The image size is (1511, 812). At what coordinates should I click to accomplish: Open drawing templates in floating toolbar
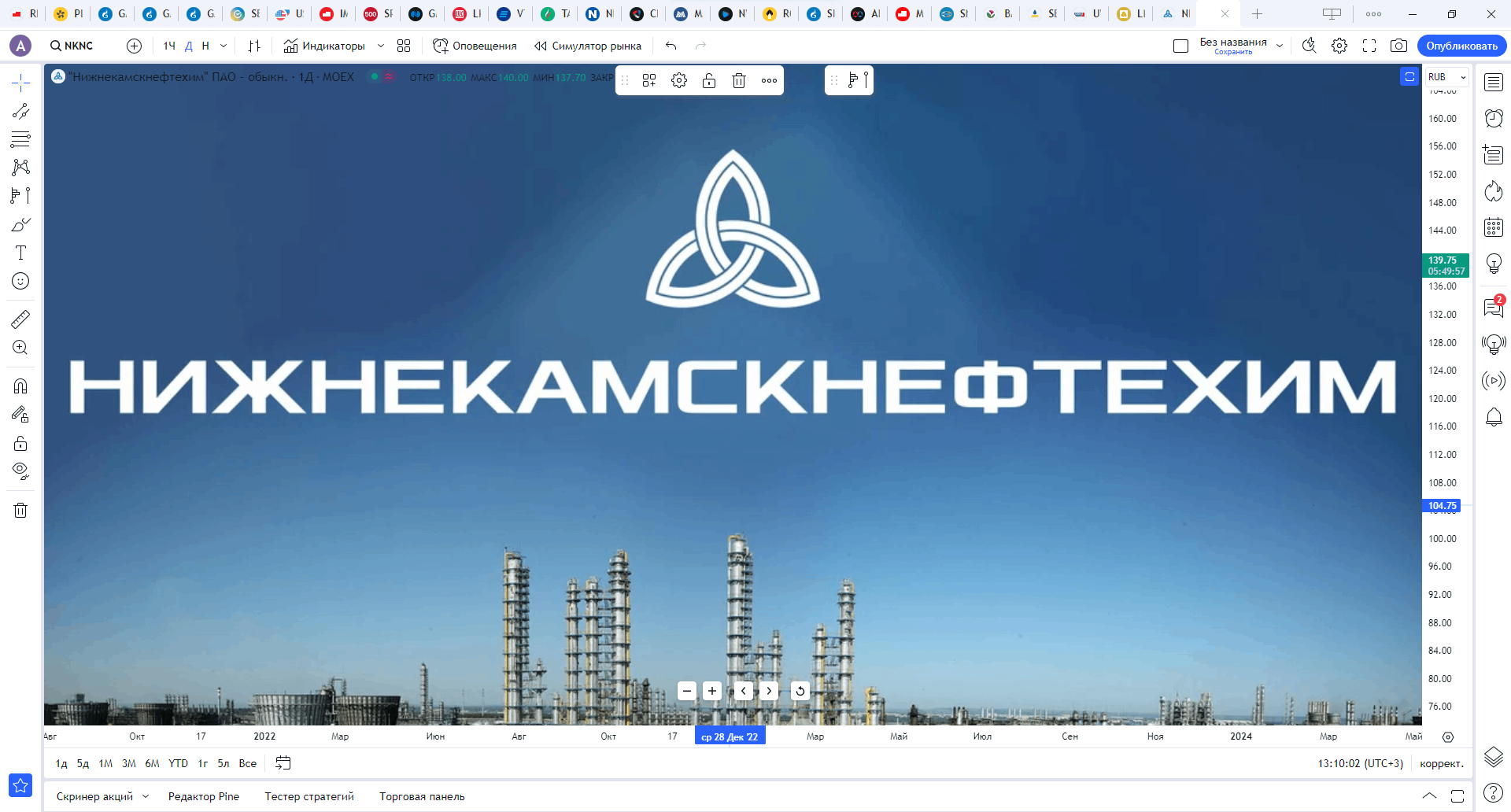(649, 80)
